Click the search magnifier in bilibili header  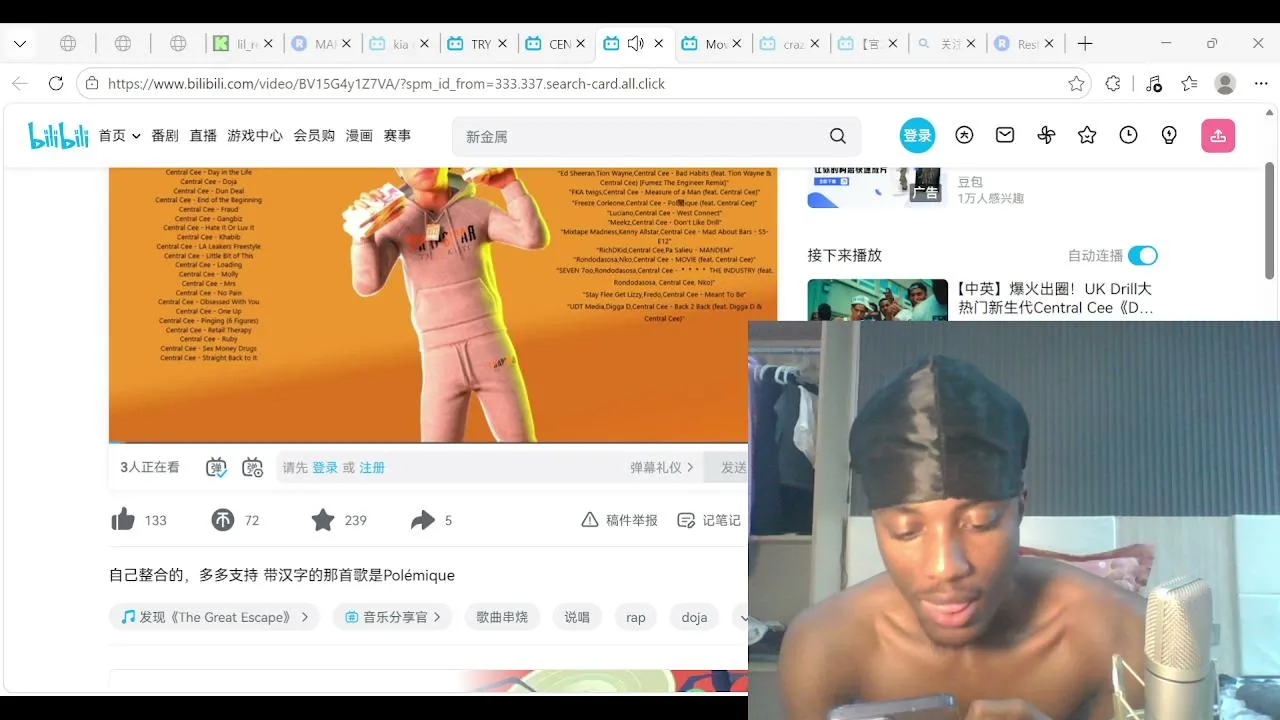(x=838, y=136)
